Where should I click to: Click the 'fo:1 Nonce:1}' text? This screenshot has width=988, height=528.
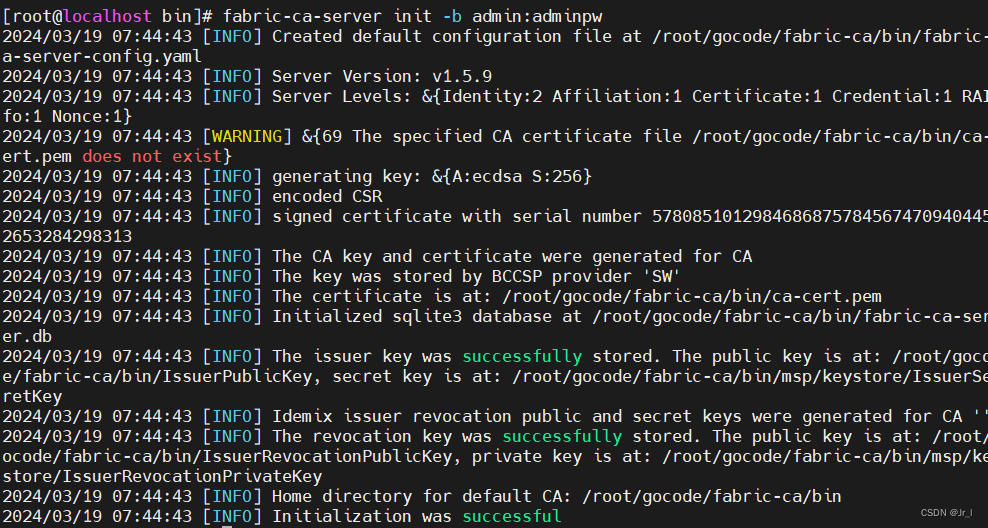coord(67,117)
